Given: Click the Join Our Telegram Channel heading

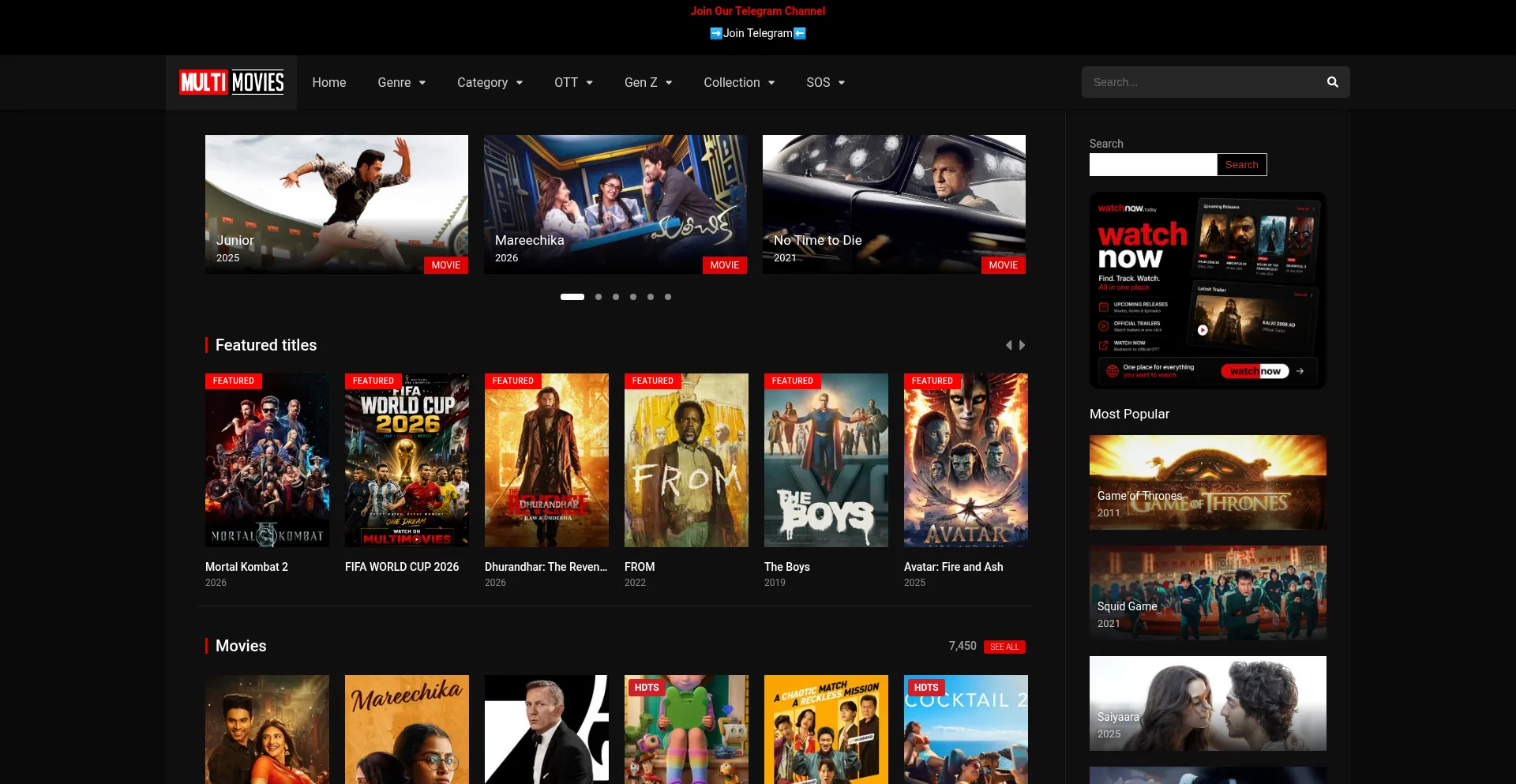Looking at the screenshot, I should (758, 11).
